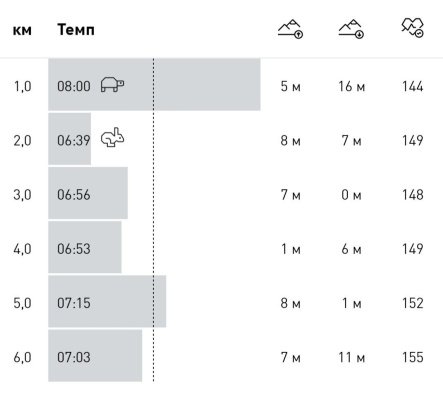Click heart rate value 155
This screenshot has width=443, height=400.
[x=413, y=357]
